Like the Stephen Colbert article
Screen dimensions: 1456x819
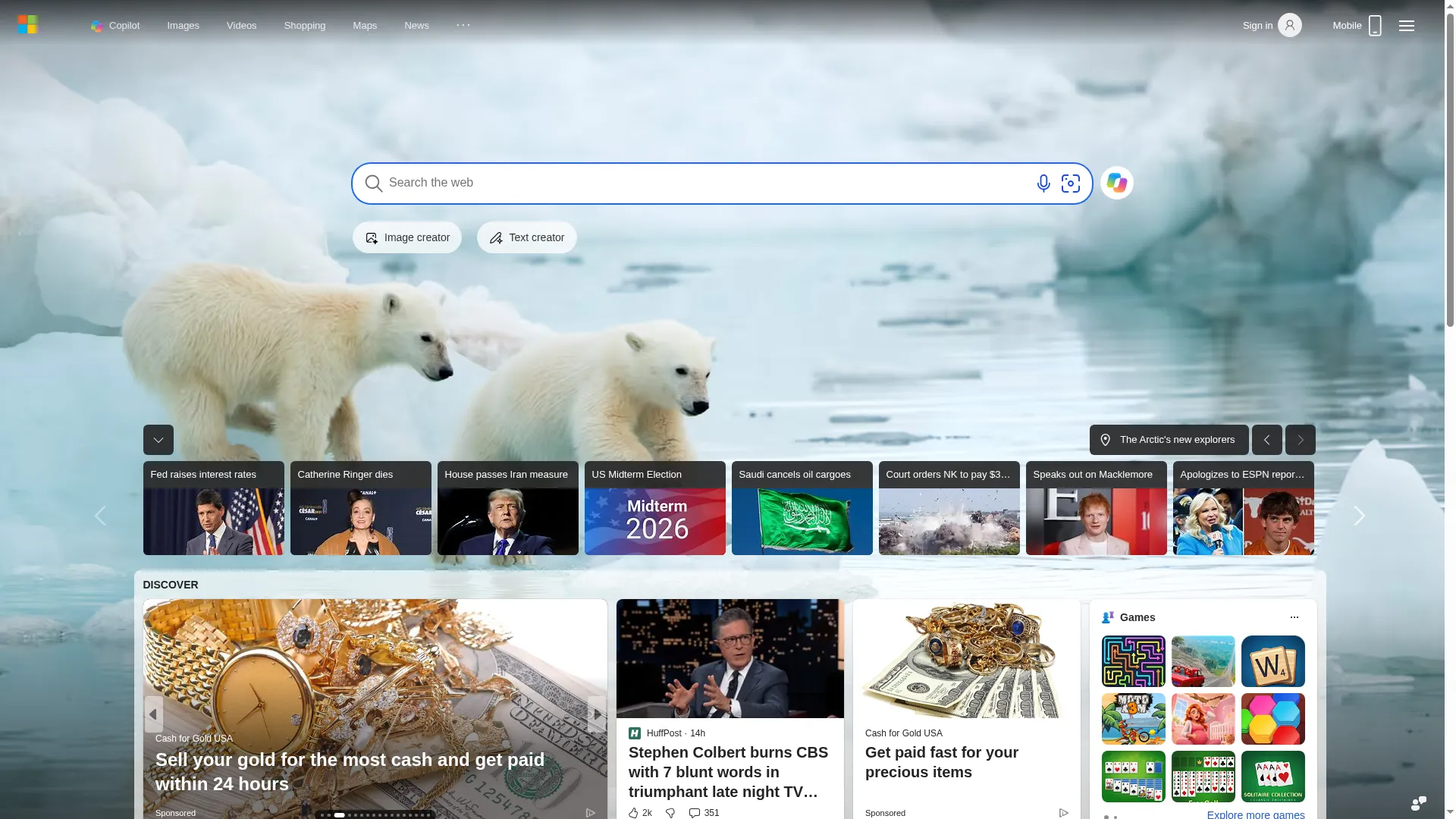640,813
